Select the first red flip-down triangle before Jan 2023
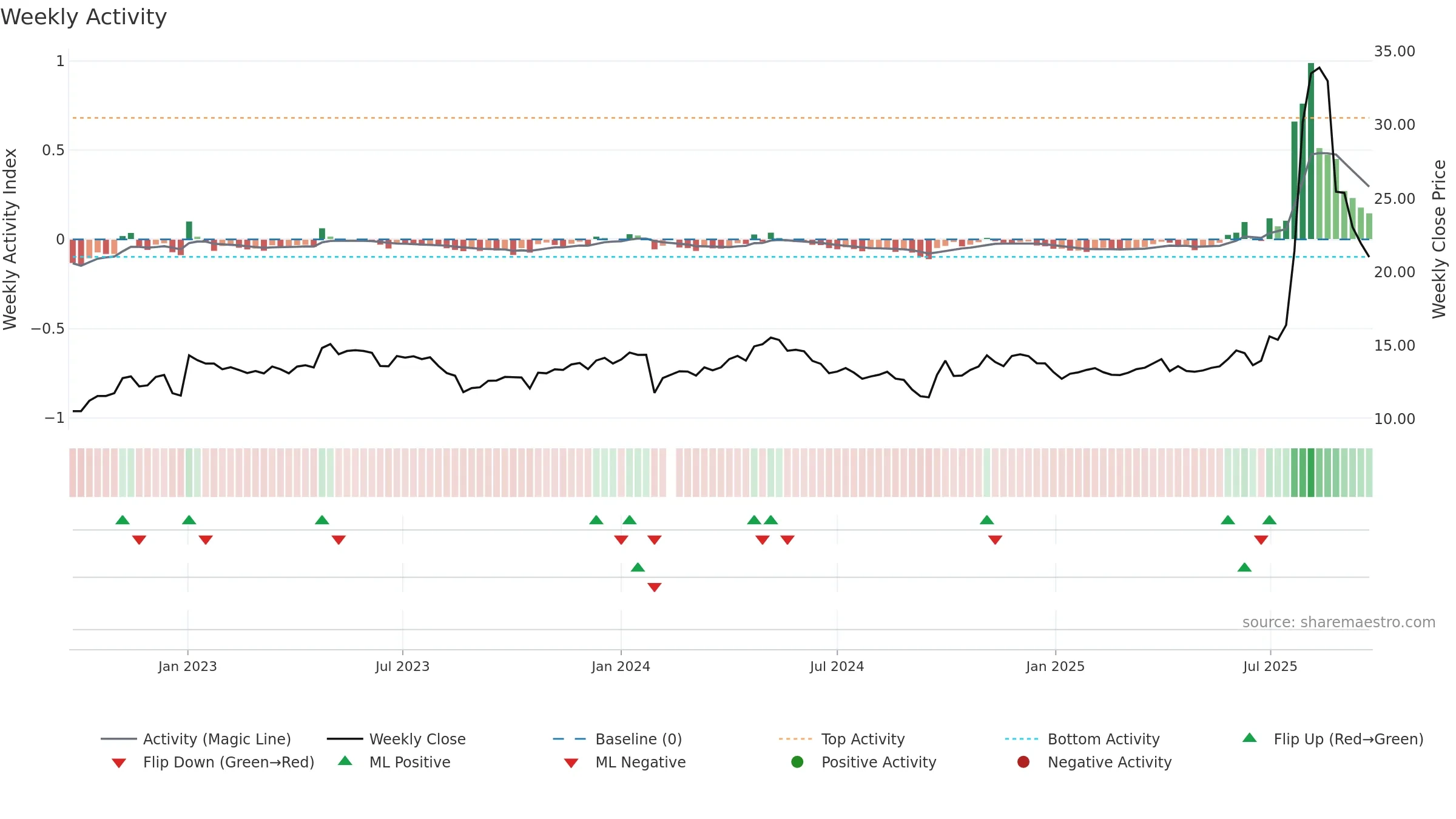This screenshot has width=1456, height=819. pyautogui.click(x=139, y=540)
